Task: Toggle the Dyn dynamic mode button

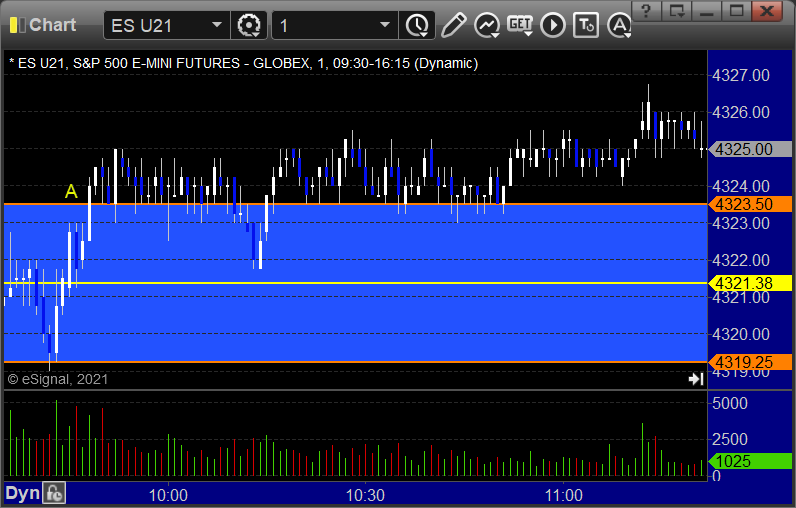Action: (22, 493)
